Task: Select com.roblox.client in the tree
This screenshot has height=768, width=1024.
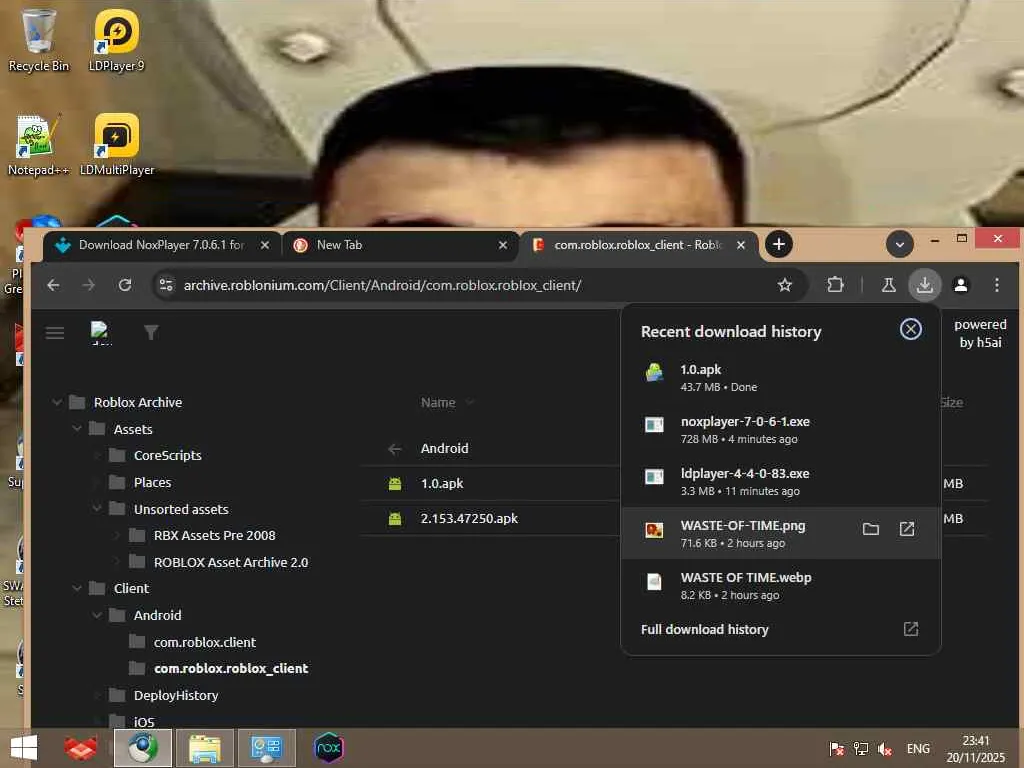Action: (204, 643)
